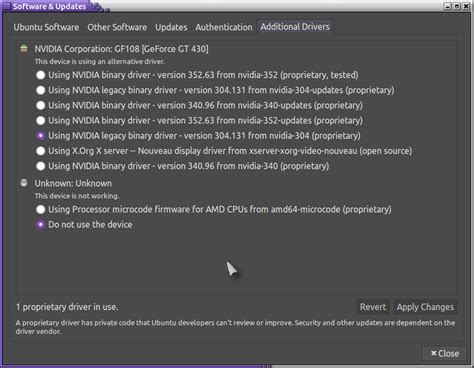Minimize the Software & Updates window

448,6
